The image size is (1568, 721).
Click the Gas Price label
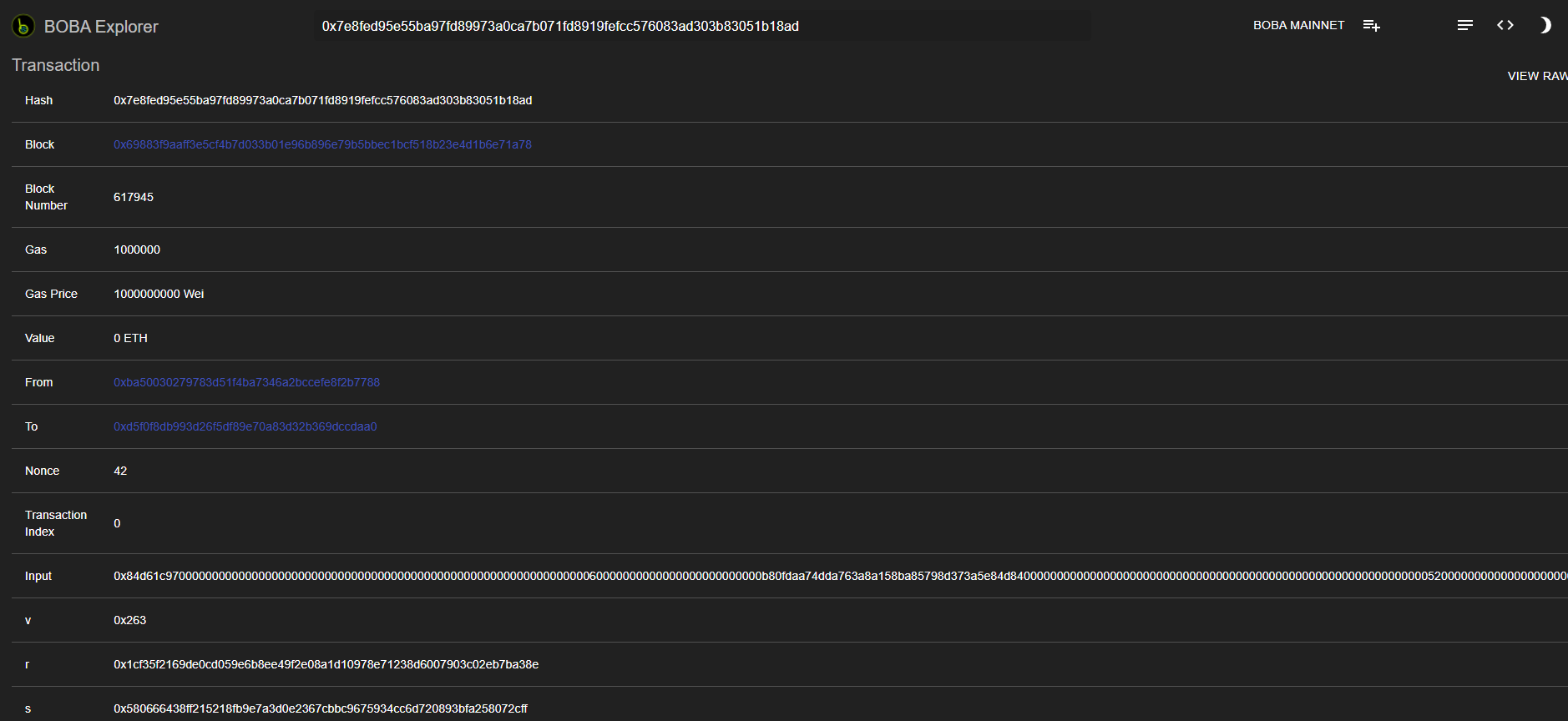[51, 294]
